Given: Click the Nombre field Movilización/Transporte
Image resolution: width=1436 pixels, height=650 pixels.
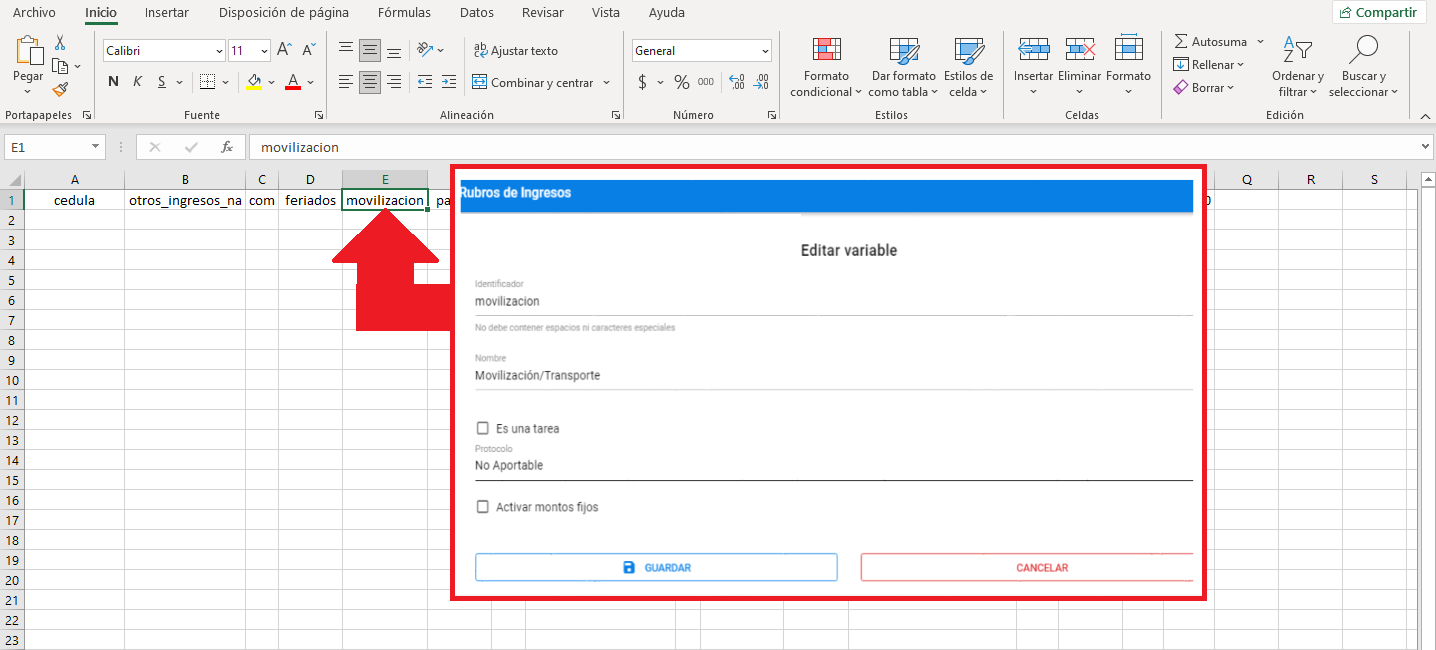Looking at the screenshot, I should point(834,376).
